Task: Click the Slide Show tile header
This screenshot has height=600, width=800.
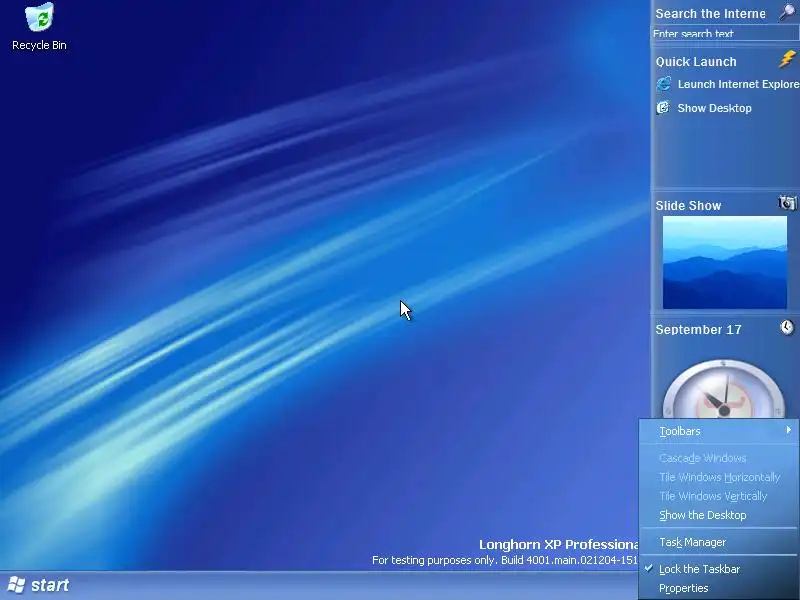Action: 688,206
